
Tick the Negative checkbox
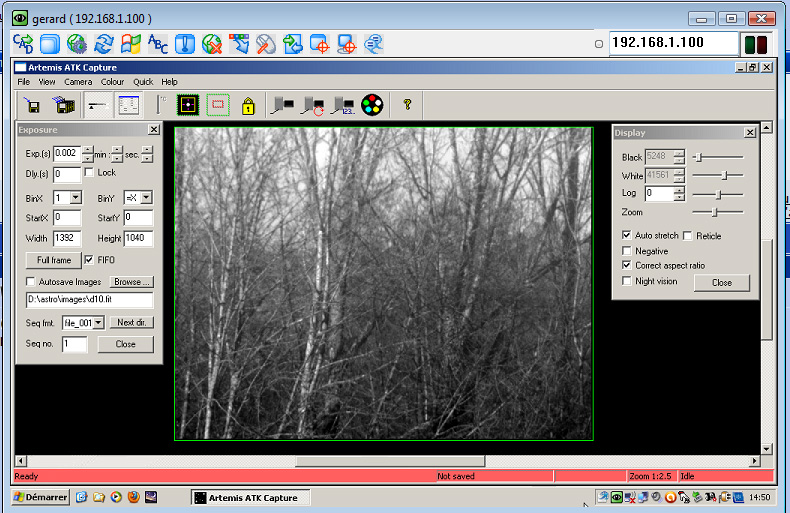(x=627, y=250)
